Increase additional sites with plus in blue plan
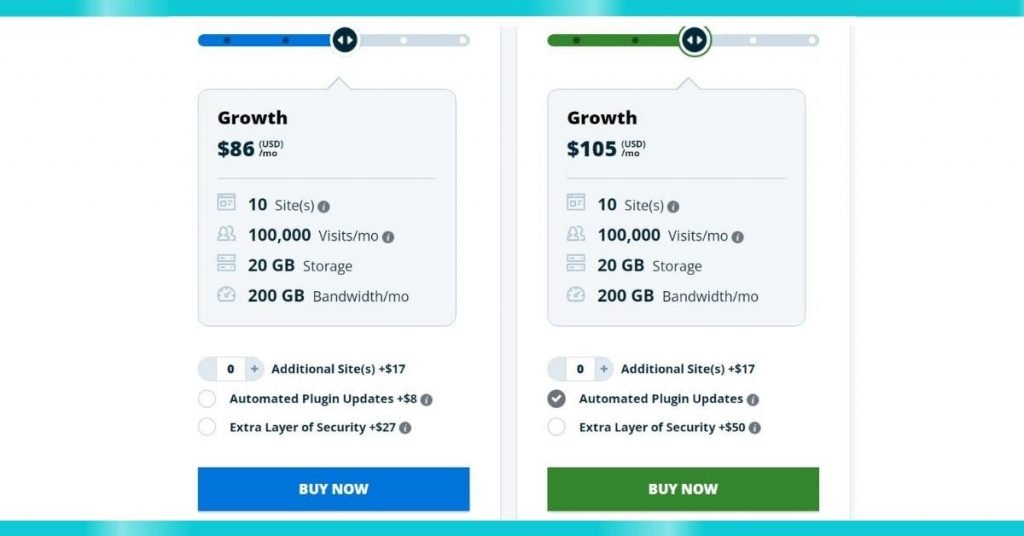This screenshot has height=536, width=1024. coord(254,369)
